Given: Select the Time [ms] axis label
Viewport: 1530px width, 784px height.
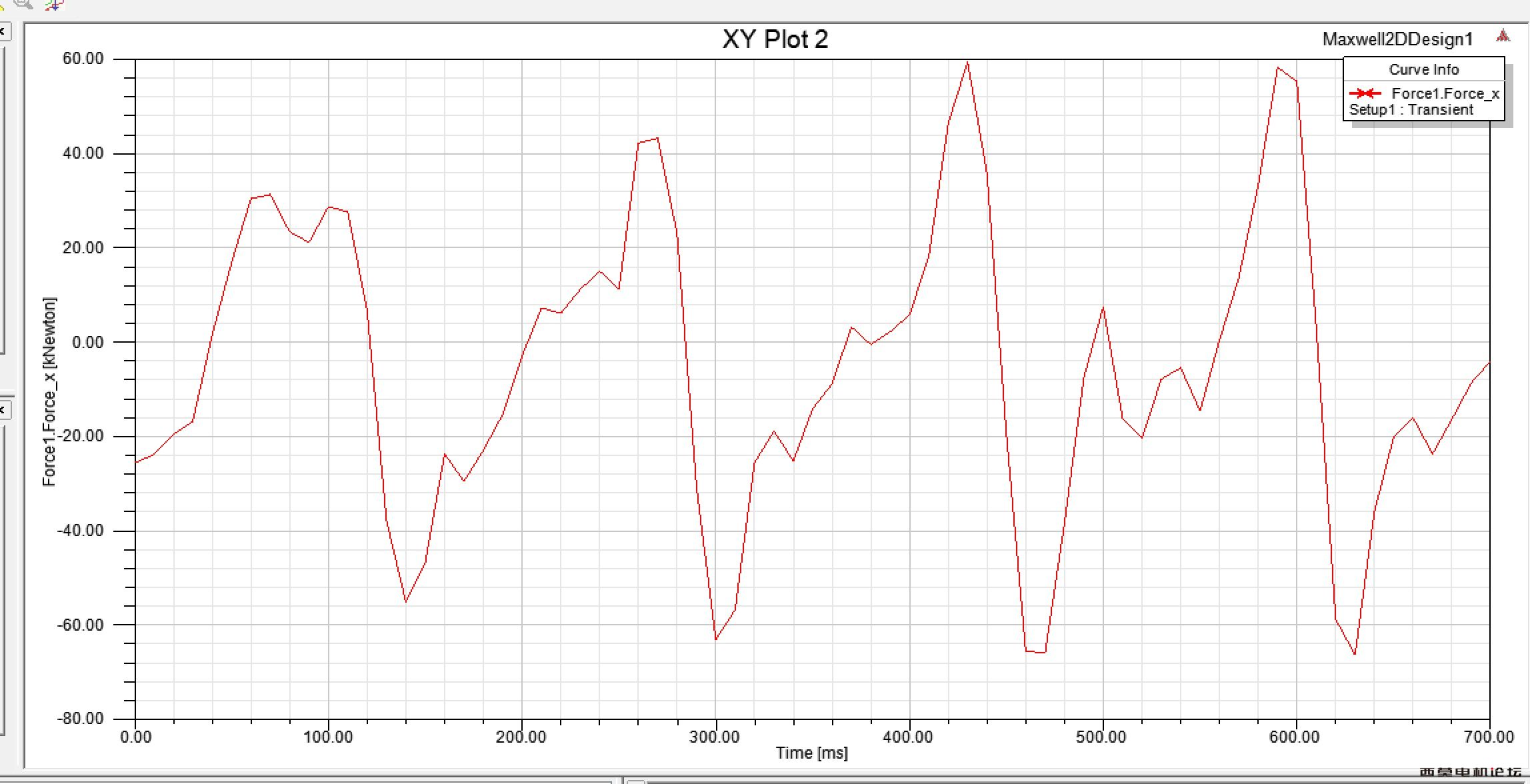Looking at the screenshot, I should coord(811,753).
